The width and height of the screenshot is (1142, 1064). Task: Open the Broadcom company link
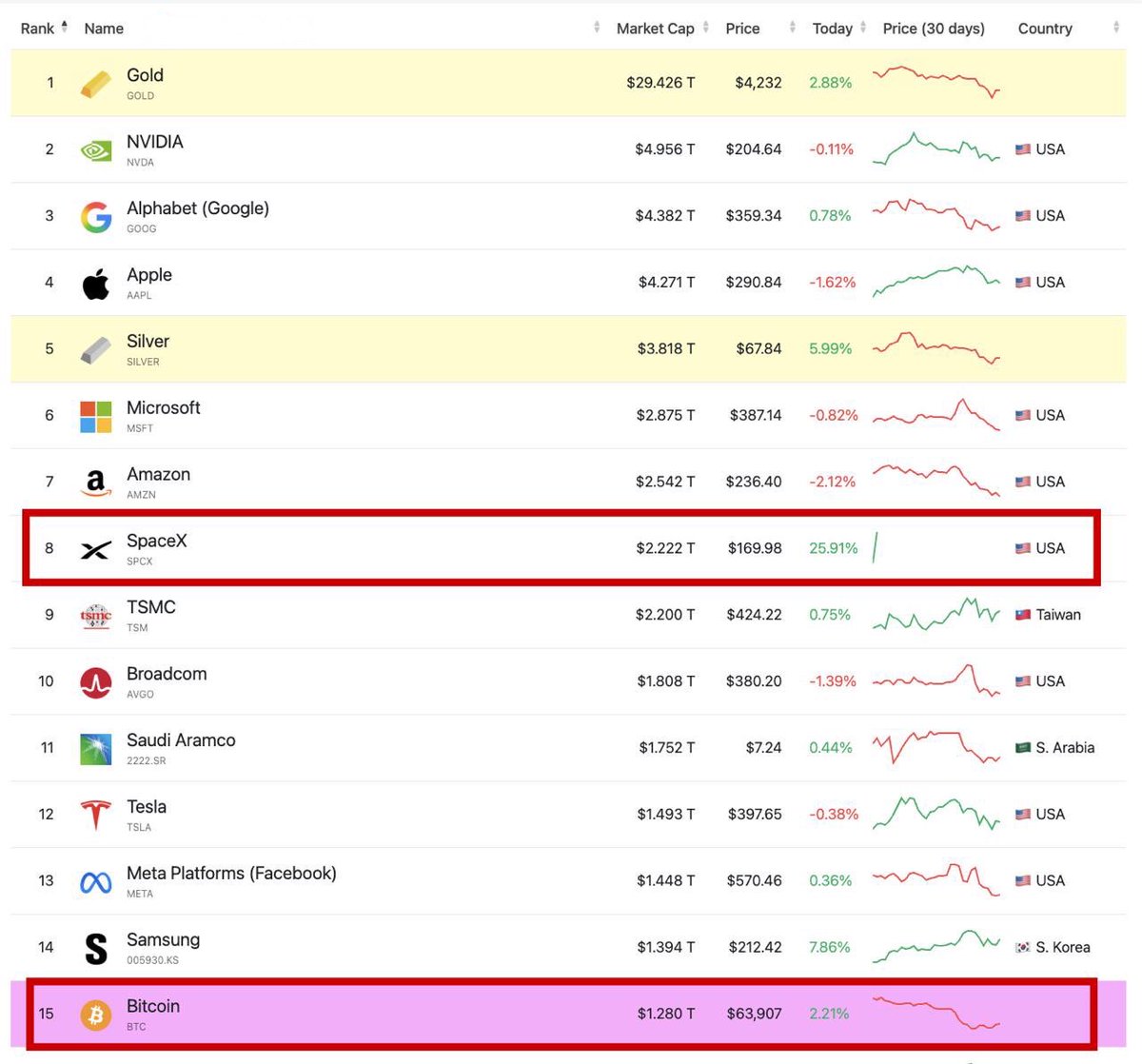167,673
